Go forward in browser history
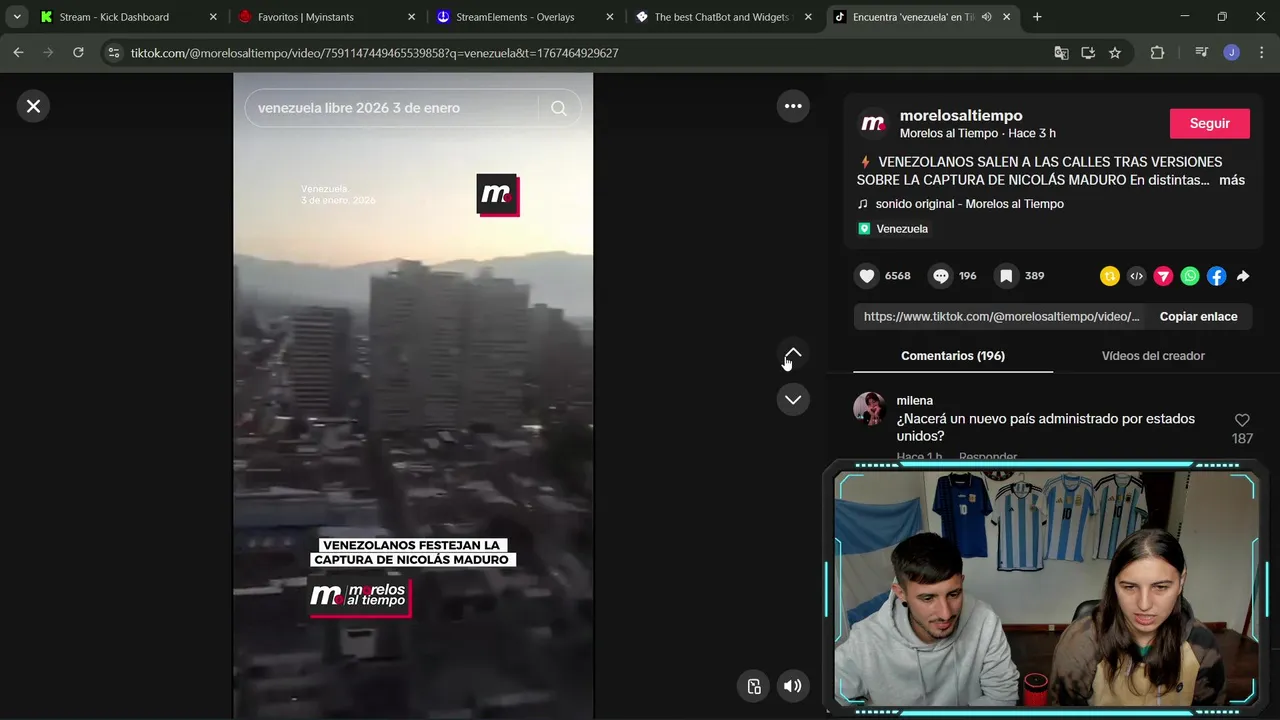 click(x=48, y=53)
